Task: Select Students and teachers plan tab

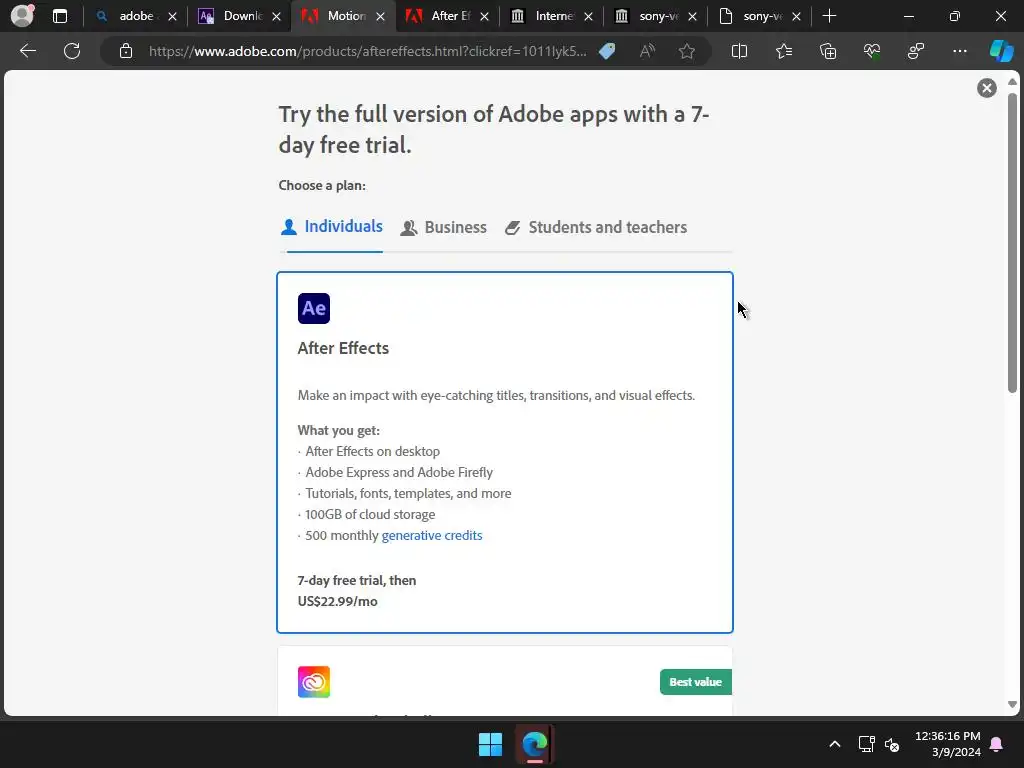Action: tap(596, 227)
